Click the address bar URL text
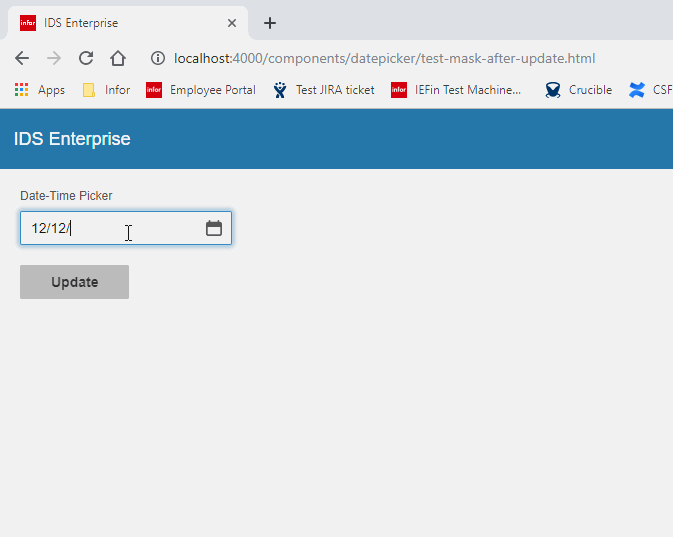 click(385, 58)
